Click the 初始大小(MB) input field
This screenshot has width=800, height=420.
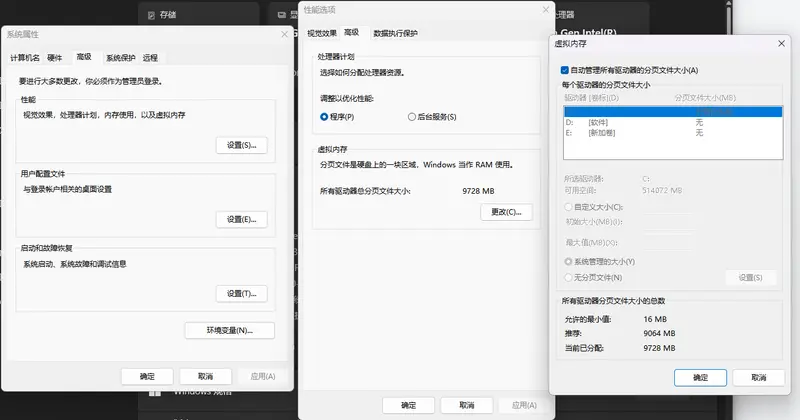tap(669, 222)
